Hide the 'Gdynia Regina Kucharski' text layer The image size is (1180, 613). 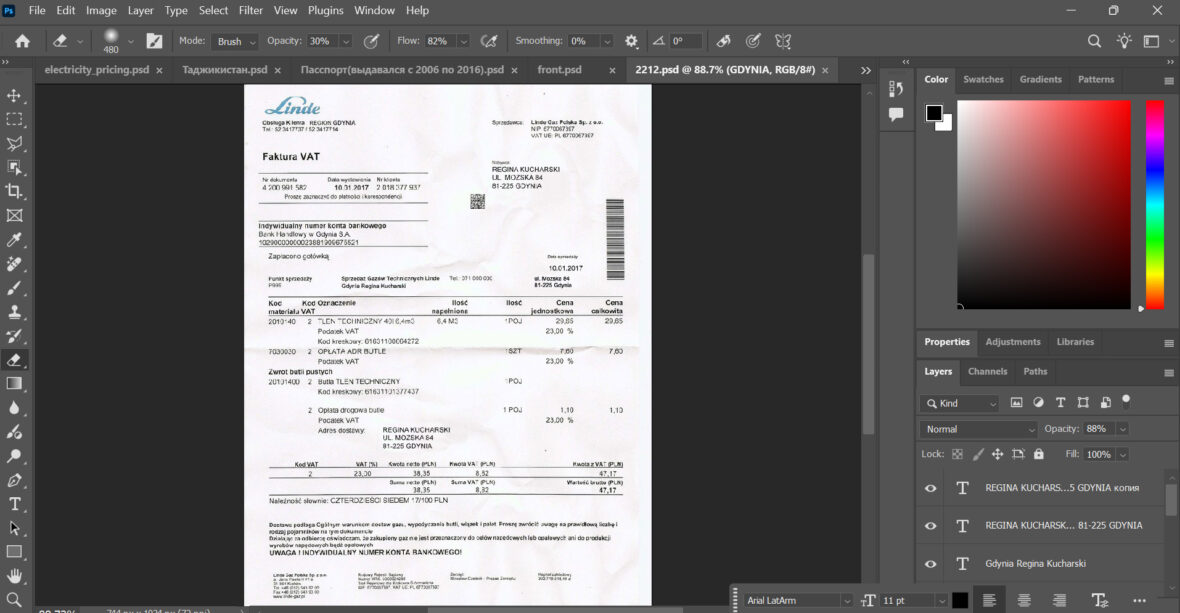930,563
